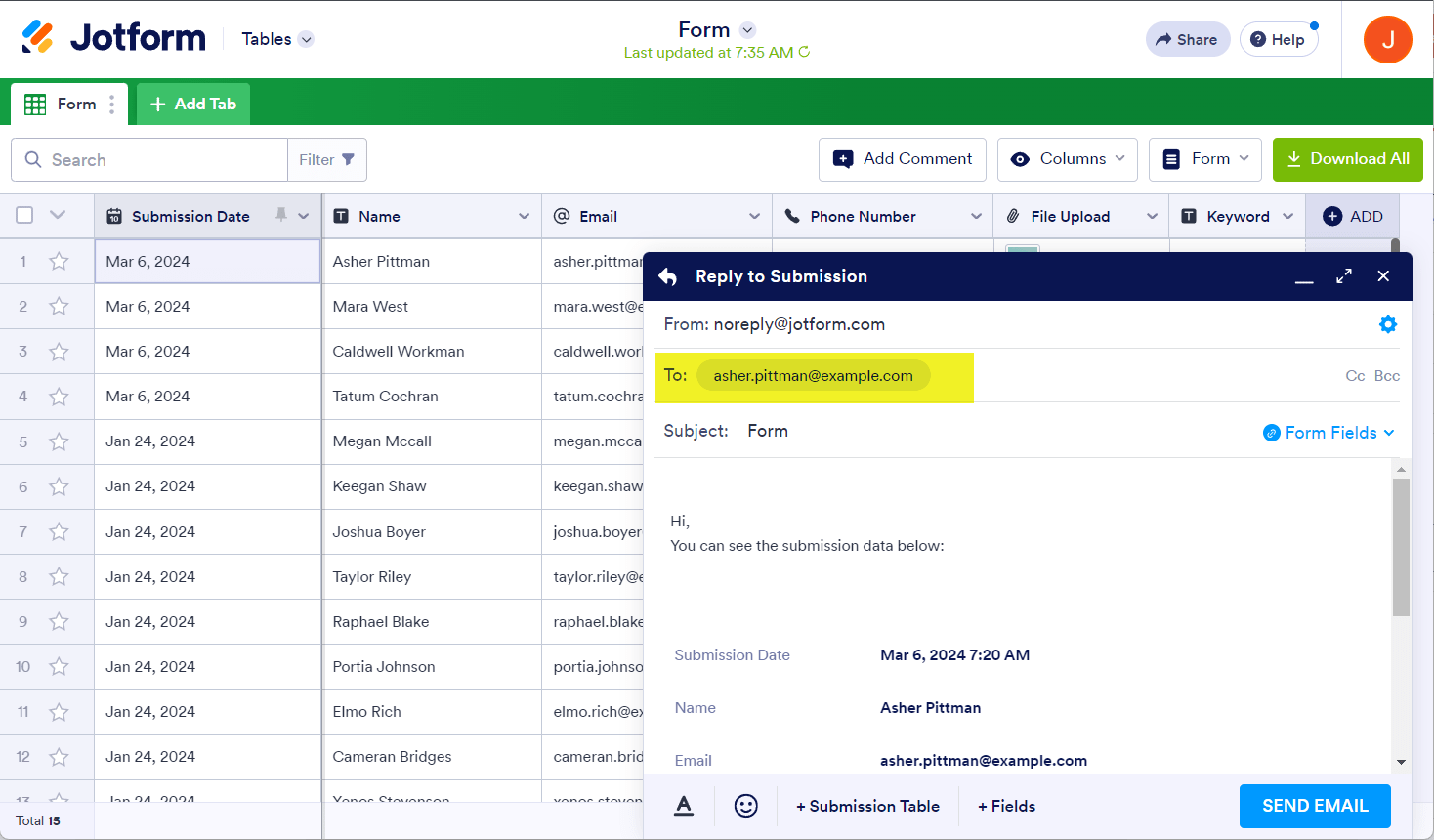Open the Email column menu arrow
The image size is (1434, 840).
pyautogui.click(x=755, y=216)
